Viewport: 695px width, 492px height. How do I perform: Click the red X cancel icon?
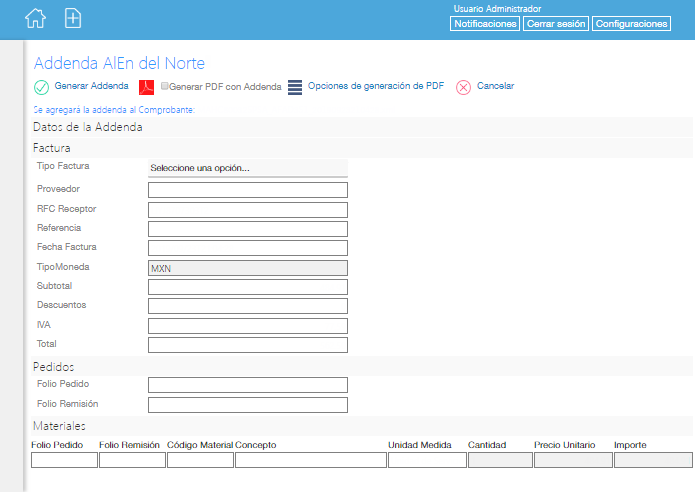(463, 87)
